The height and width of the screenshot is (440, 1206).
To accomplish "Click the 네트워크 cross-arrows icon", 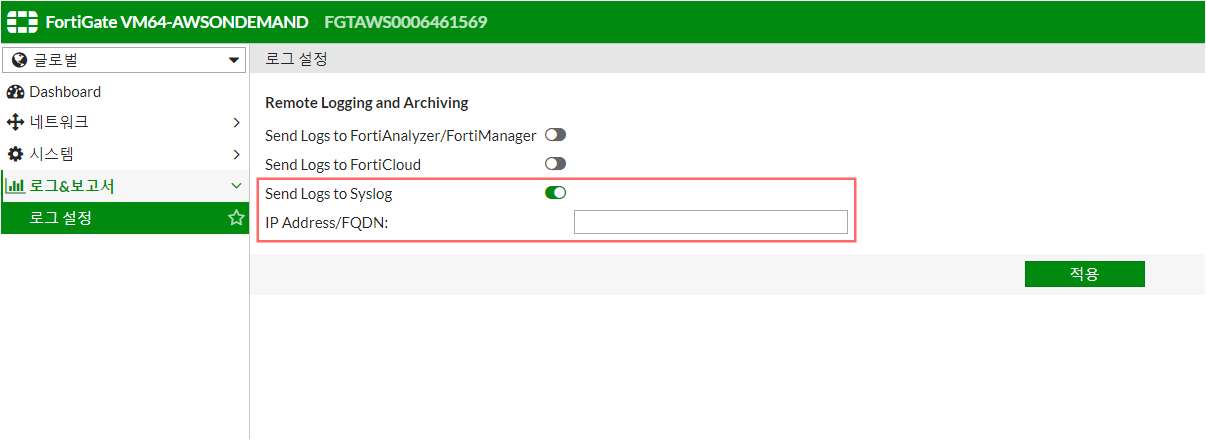I will click(15, 122).
